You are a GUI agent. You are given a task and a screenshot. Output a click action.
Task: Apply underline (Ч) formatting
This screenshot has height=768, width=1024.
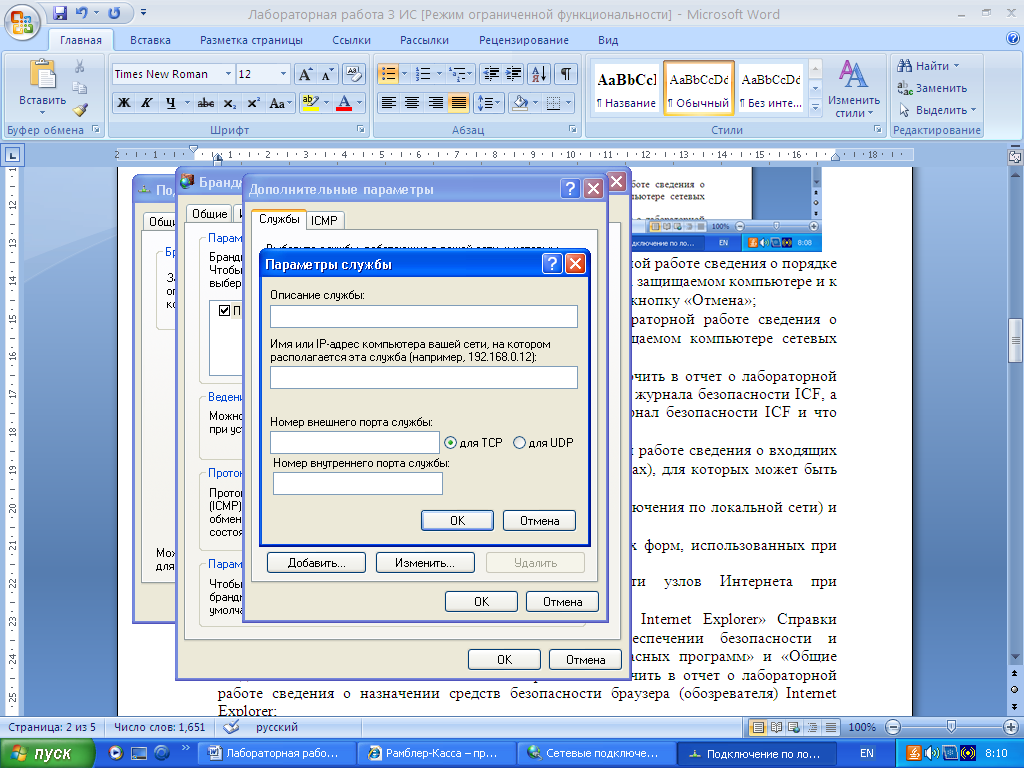point(170,103)
